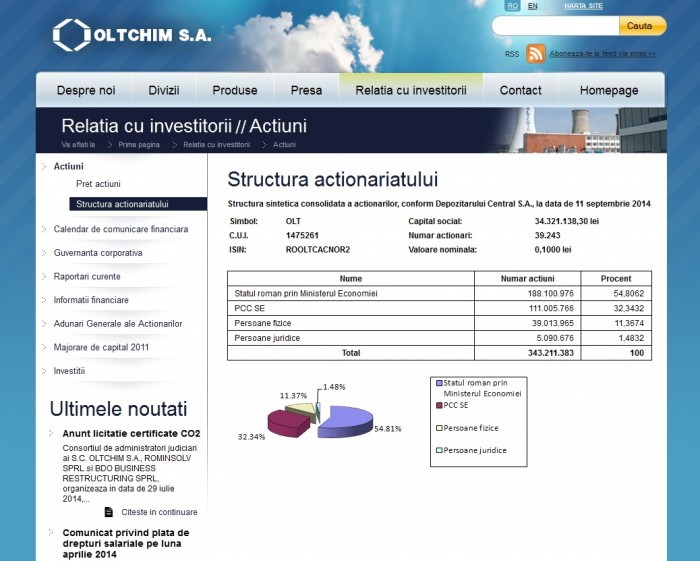This screenshot has height=561, width=700.
Task: Click the Persoane juridice table cell
Action: [x=351, y=338]
